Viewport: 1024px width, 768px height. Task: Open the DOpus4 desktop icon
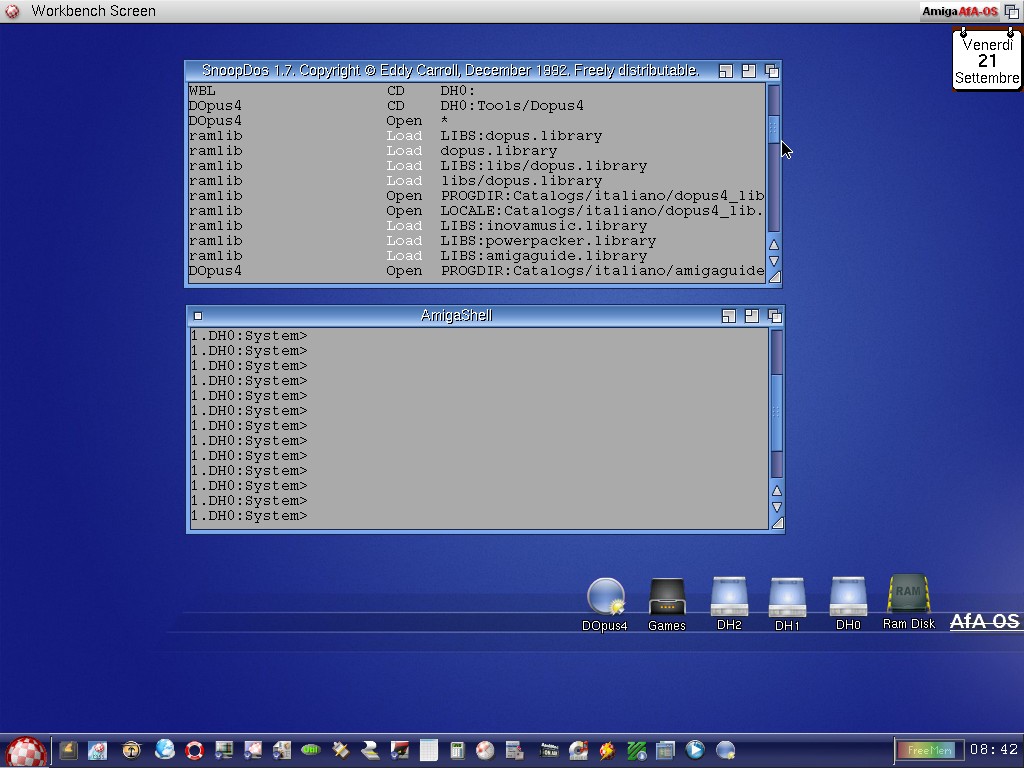pyautogui.click(x=605, y=597)
